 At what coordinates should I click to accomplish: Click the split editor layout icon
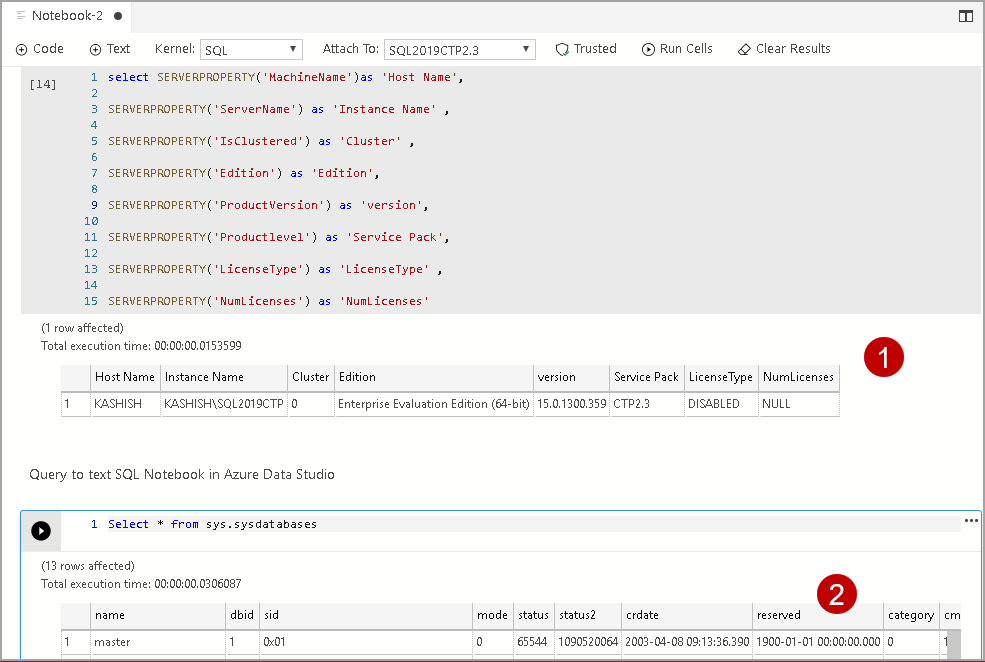pos(965,16)
